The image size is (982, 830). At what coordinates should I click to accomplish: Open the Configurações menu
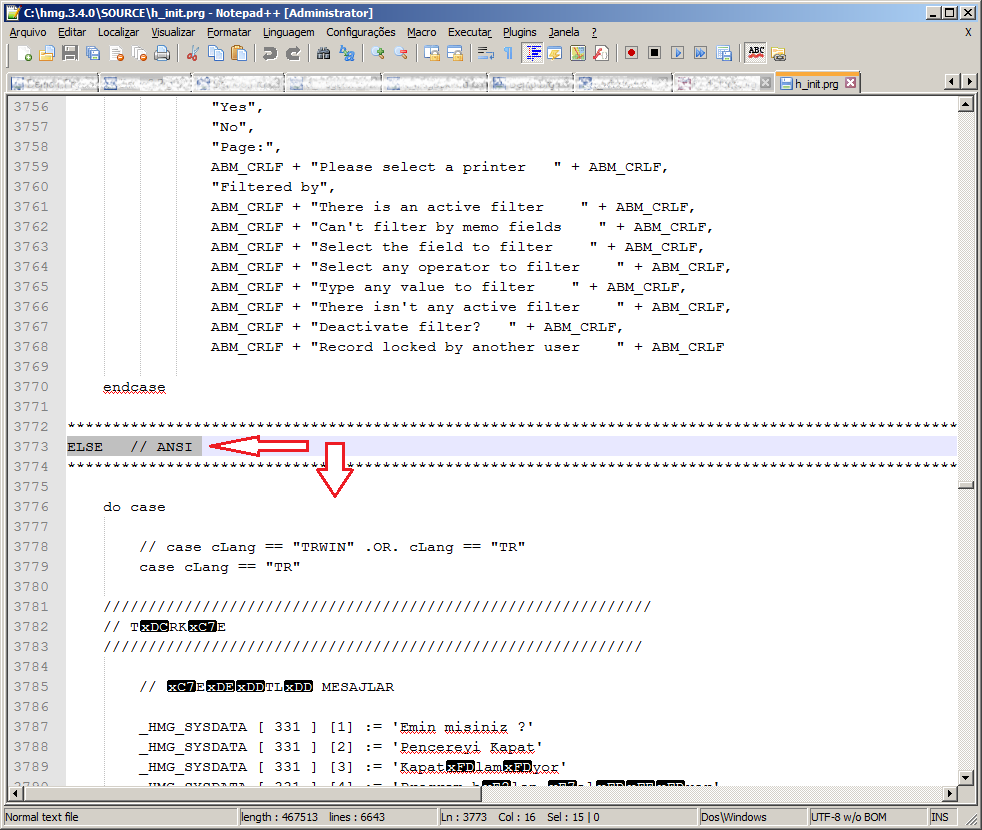(360, 32)
